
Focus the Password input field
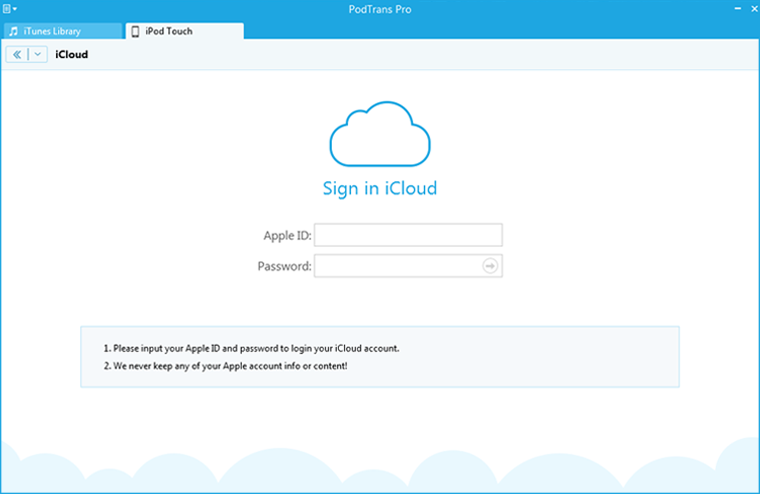tap(397, 266)
